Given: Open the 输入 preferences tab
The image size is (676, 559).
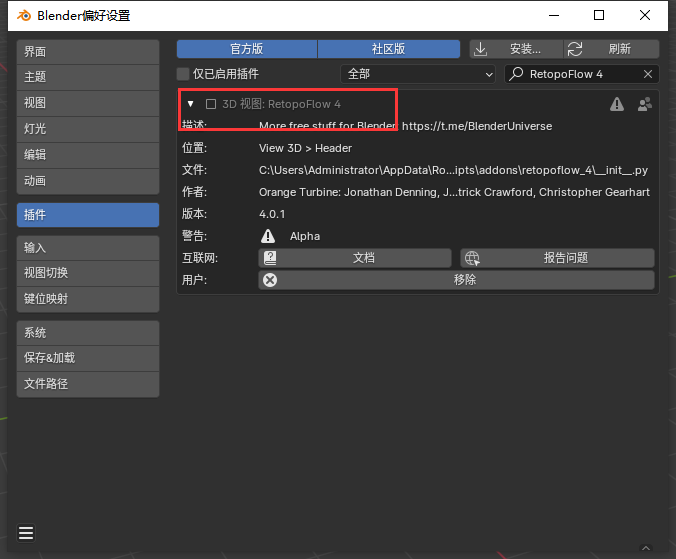Looking at the screenshot, I should tap(88, 248).
